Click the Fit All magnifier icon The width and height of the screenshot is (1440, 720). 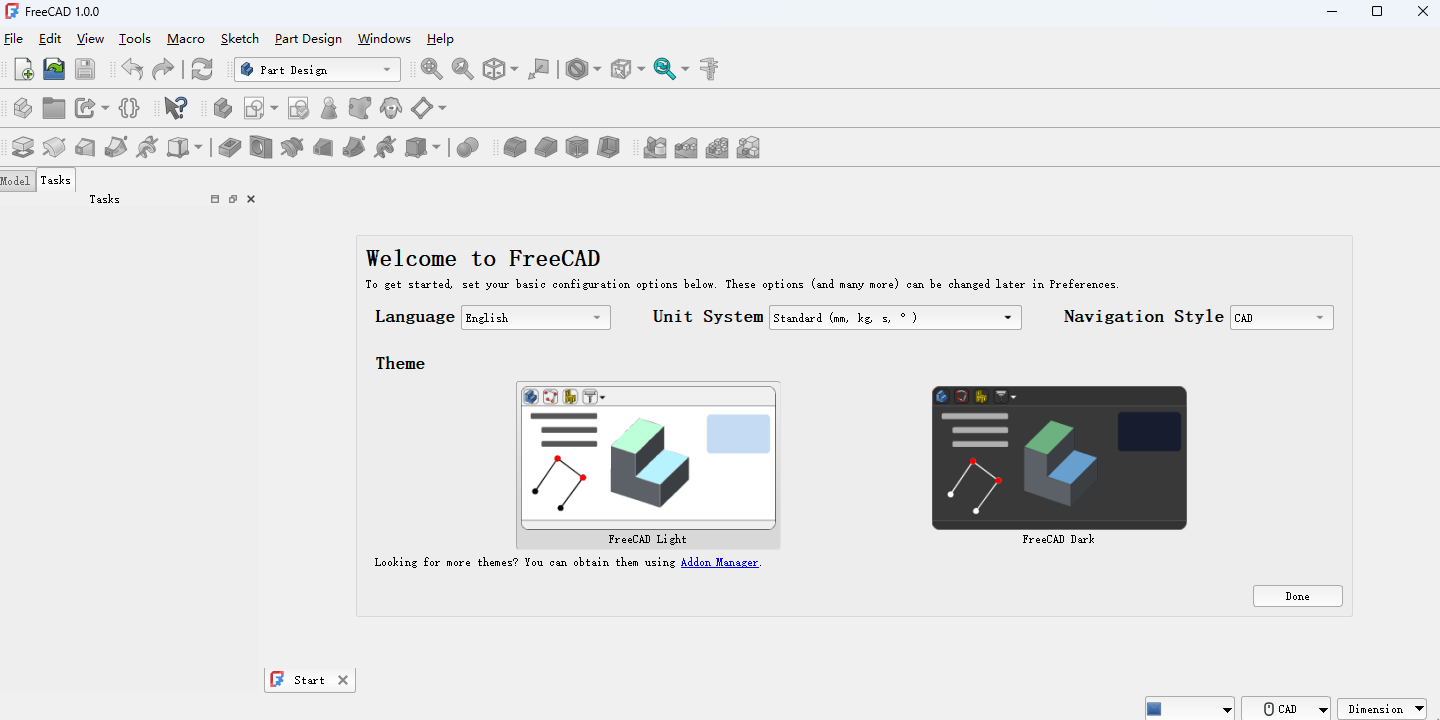click(432, 69)
